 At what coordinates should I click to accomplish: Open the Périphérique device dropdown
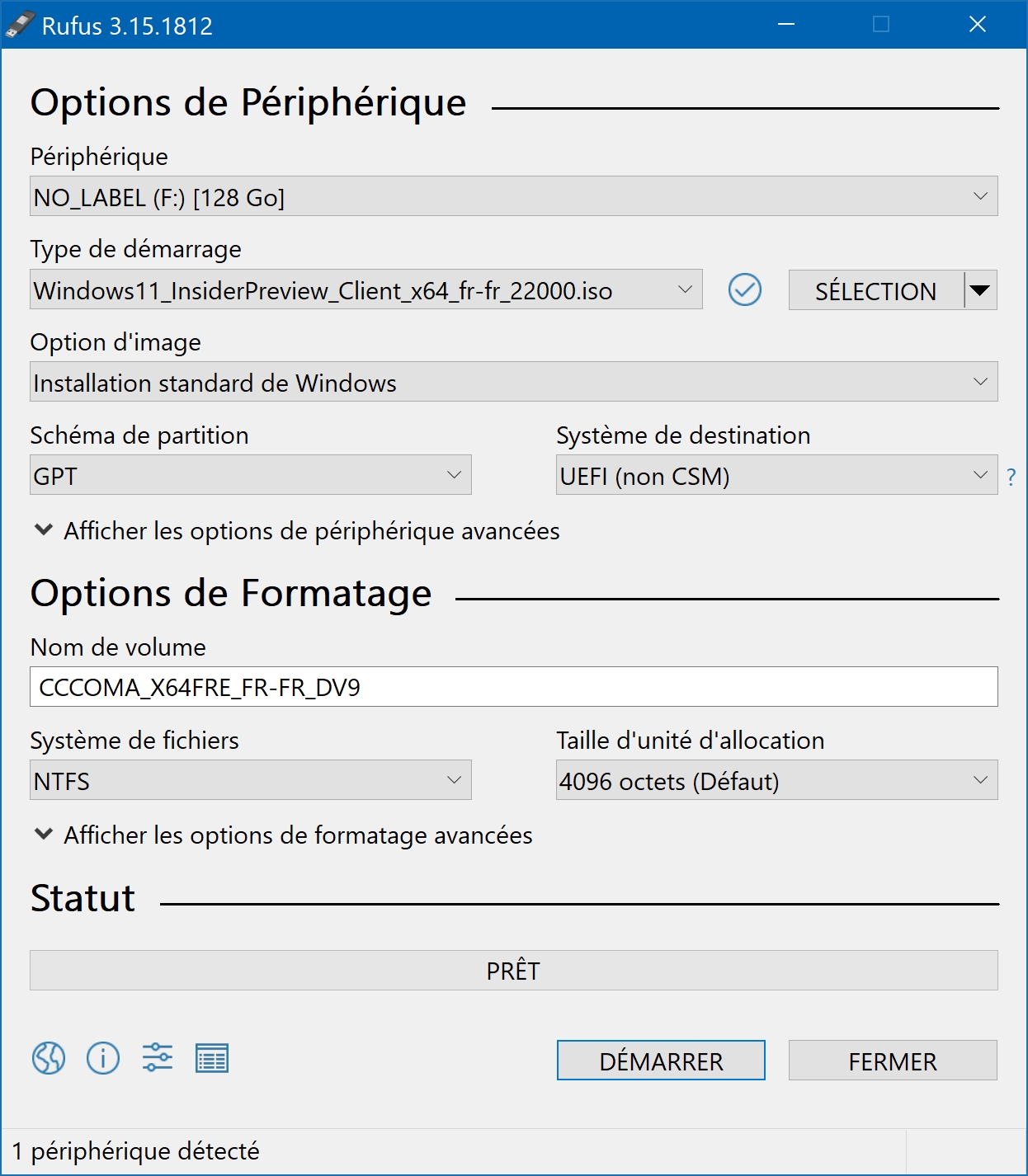pos(513,196)
